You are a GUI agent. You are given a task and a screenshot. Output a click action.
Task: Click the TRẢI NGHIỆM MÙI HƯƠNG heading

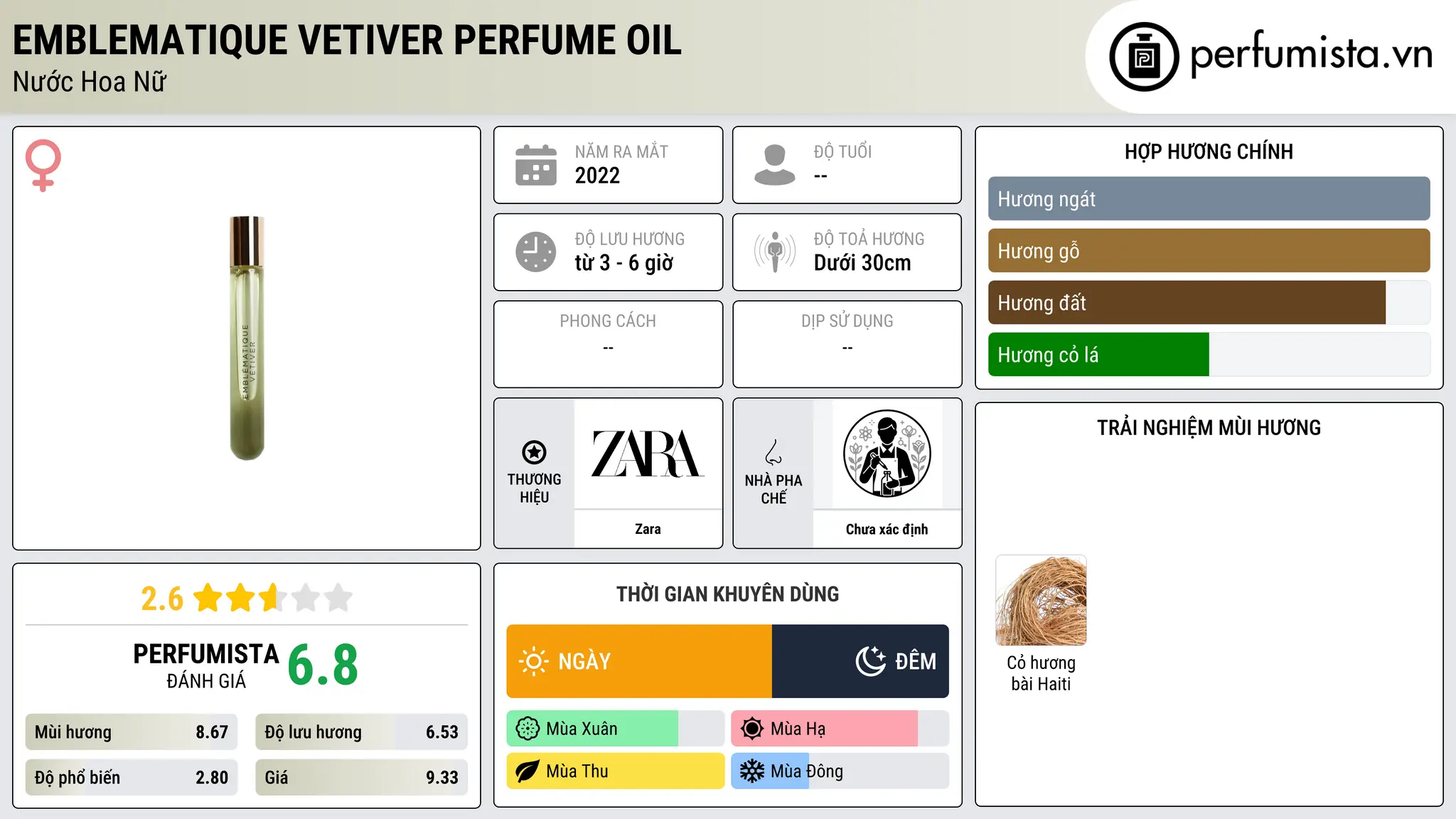[x=1209, y=428]
